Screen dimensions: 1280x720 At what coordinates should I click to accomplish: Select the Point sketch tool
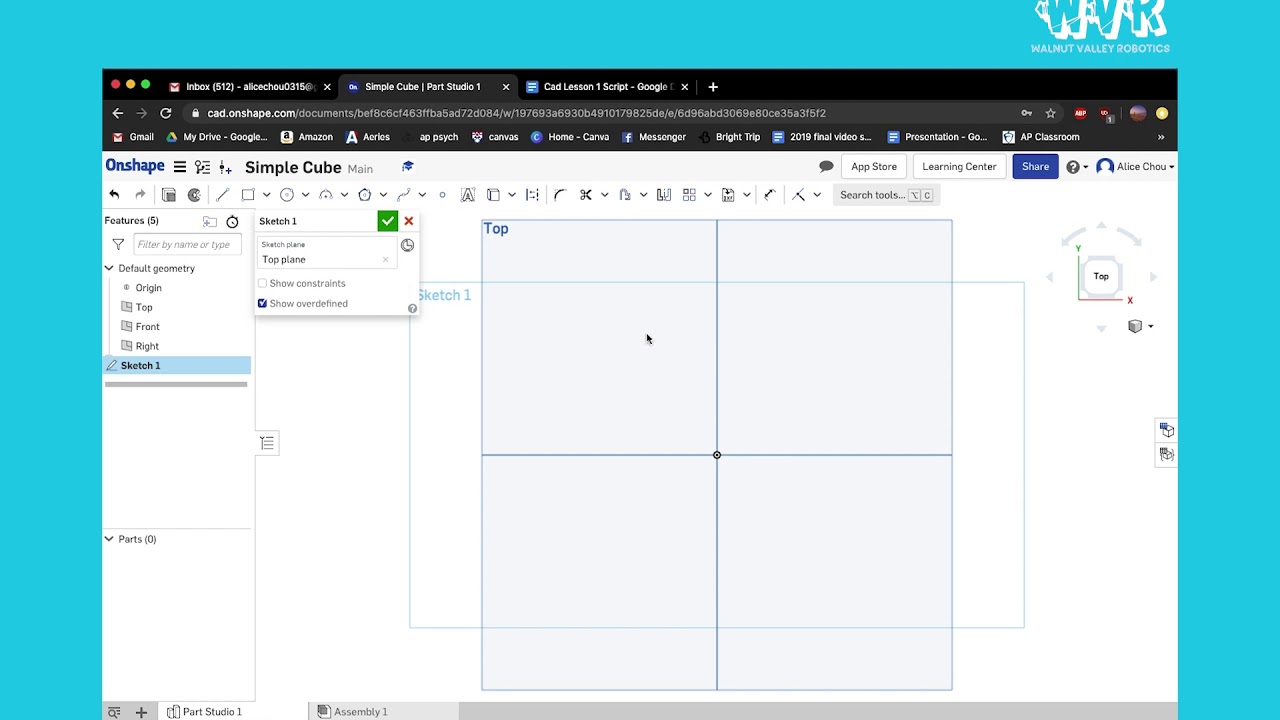[442, 195]
